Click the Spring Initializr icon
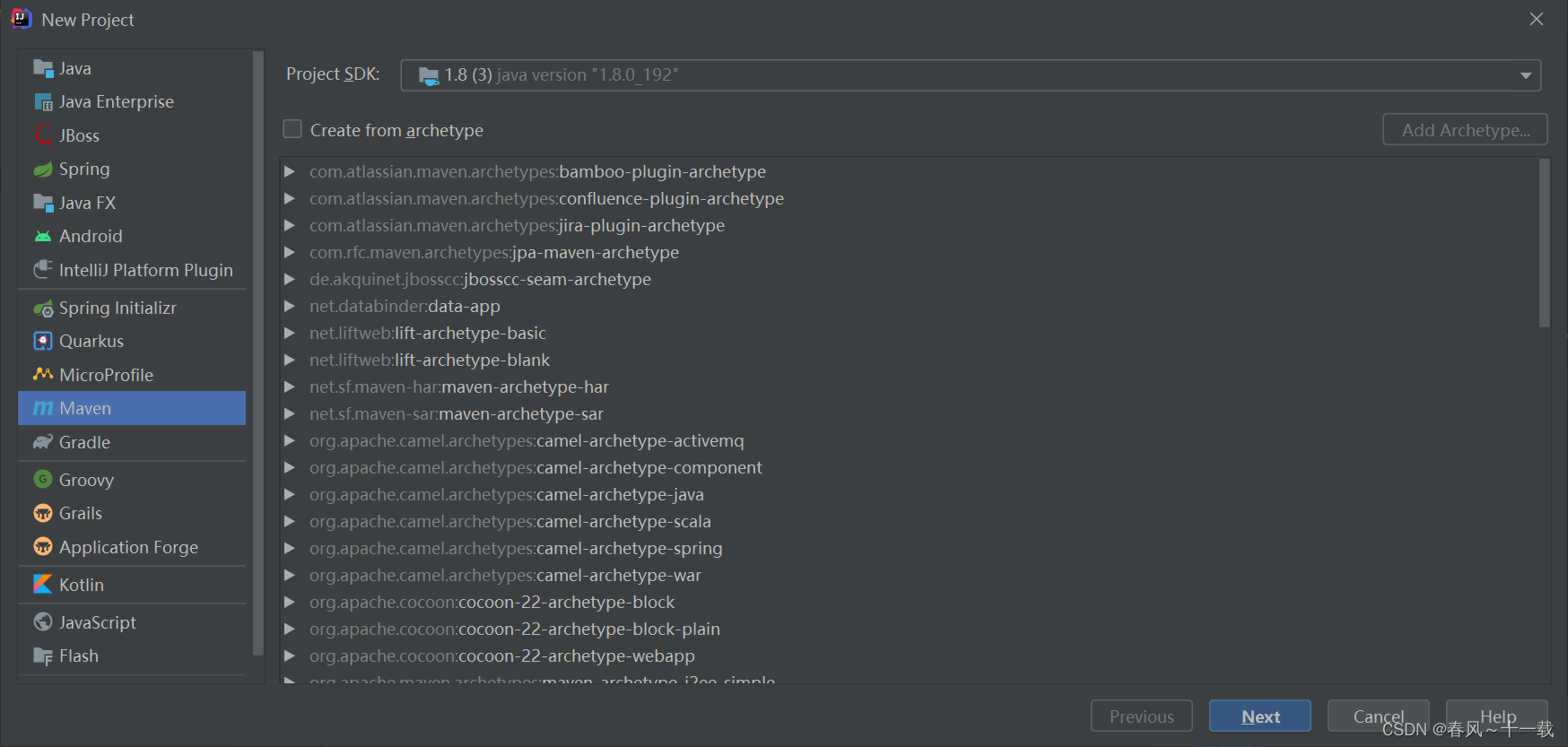This screenshot has height=747, width=1568. pyautogui.click(x=43, y=308)
